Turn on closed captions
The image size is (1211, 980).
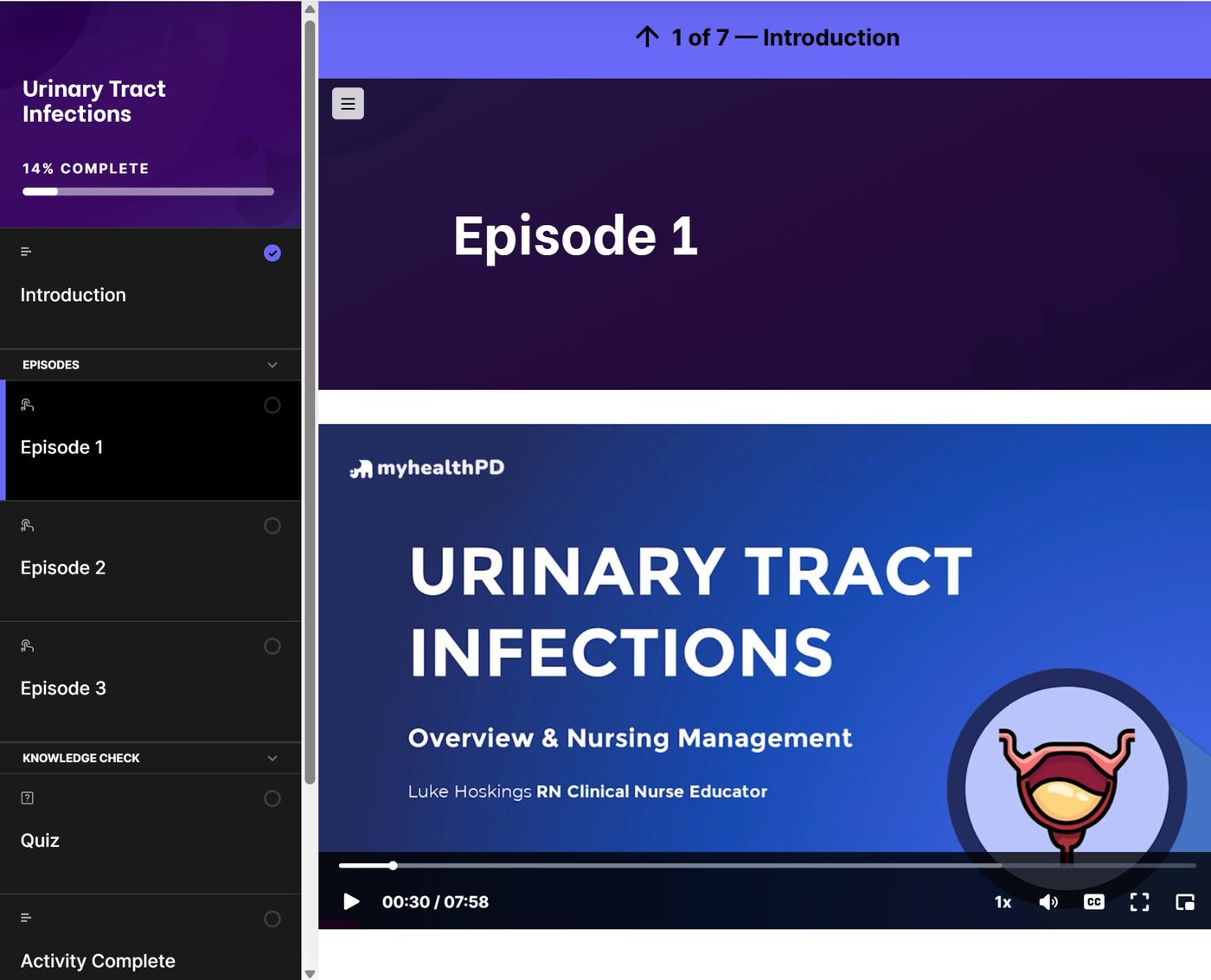point(1094,902)
